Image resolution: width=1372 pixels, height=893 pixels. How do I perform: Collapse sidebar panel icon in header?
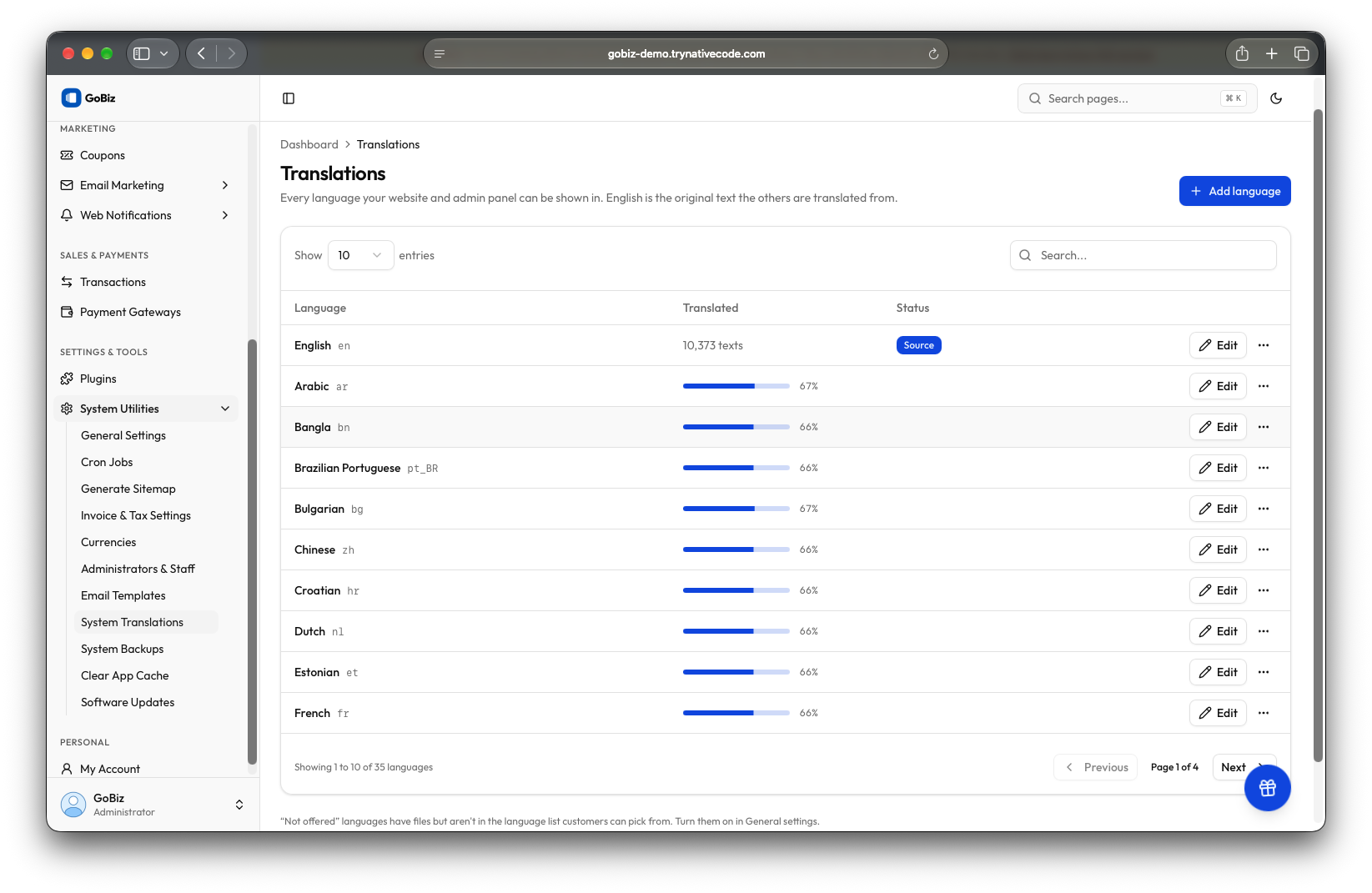point(289,98)
